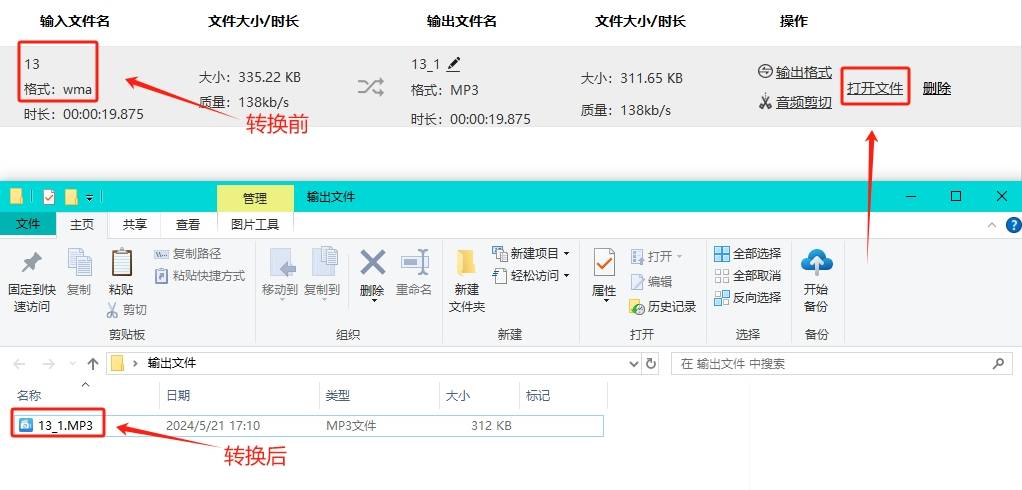Pin to quick access (固定到快速访问)

pyautogui.click(x=31, y=281)
